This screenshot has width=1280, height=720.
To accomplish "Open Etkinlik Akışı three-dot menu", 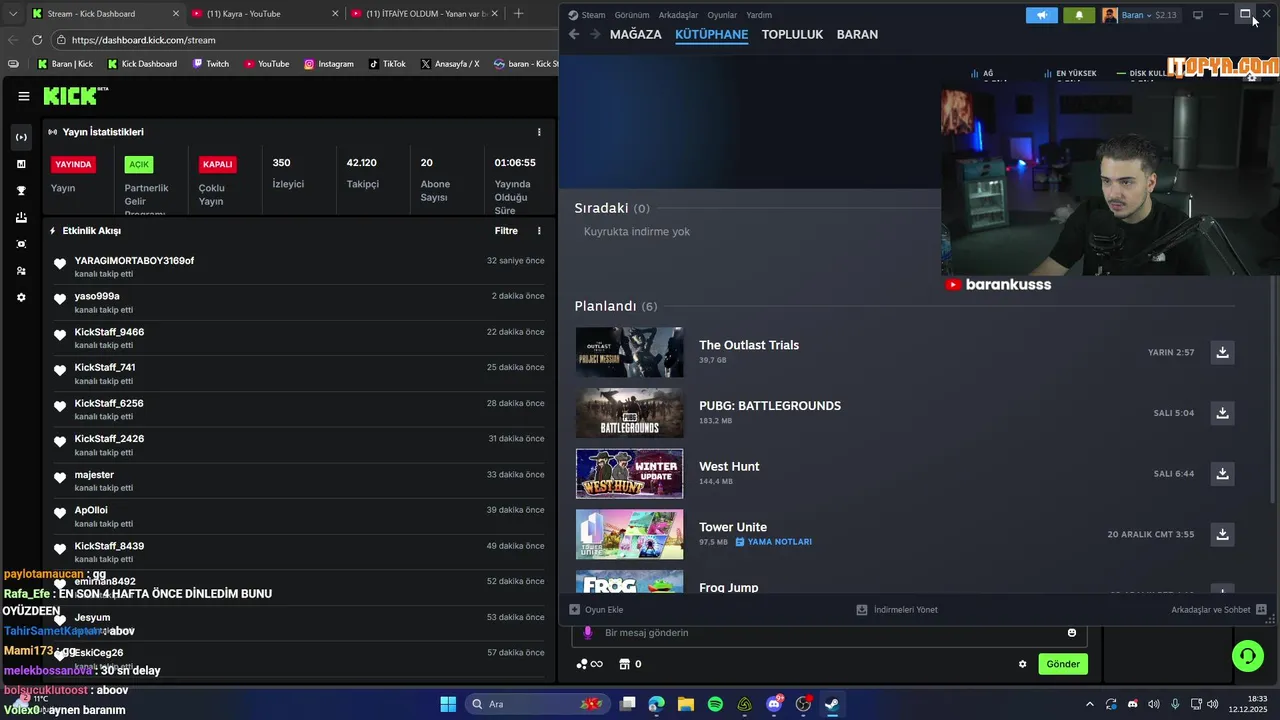I will [x=539, y=231].
